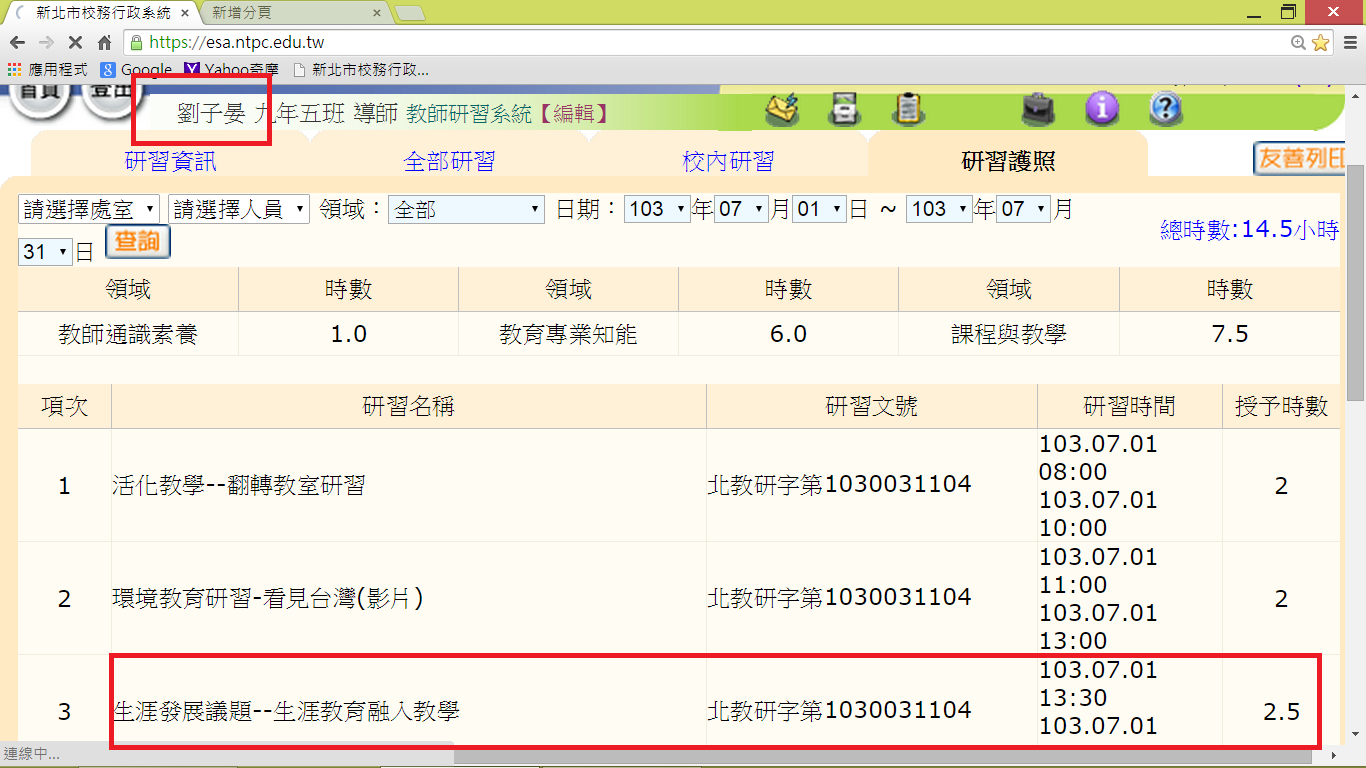Click the purple information icon
Viewport: 1366px width, 768px height.
click(x=1102, y=108)
